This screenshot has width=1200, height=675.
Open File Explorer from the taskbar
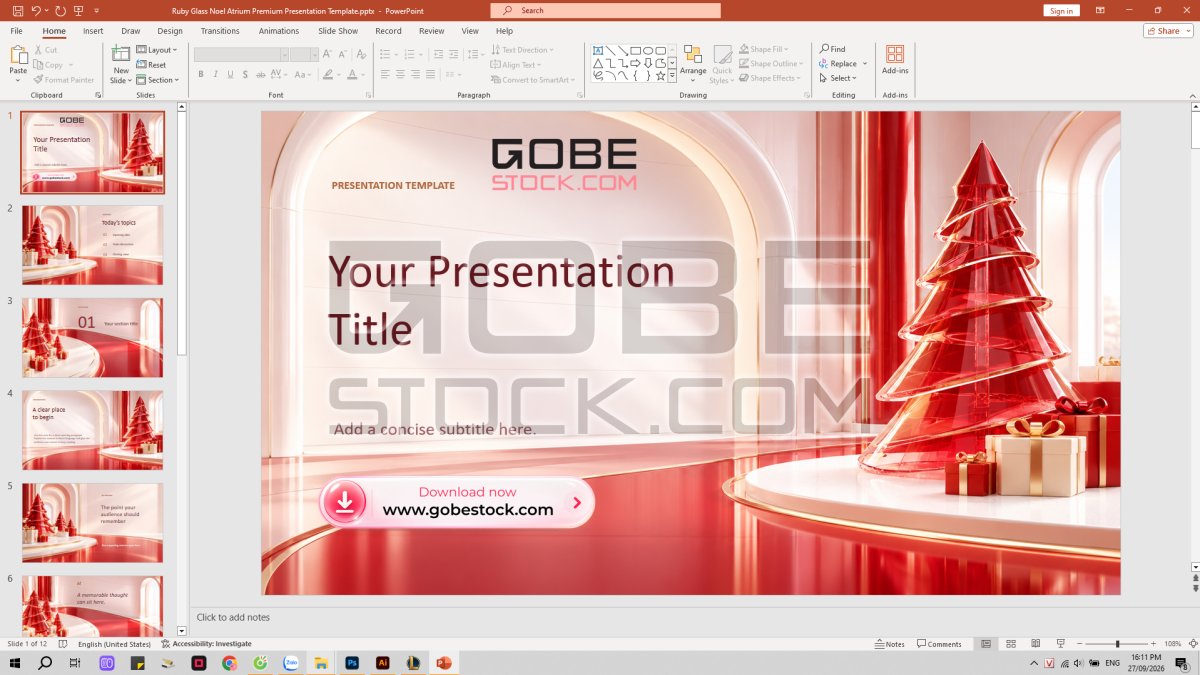coord(321,663)
